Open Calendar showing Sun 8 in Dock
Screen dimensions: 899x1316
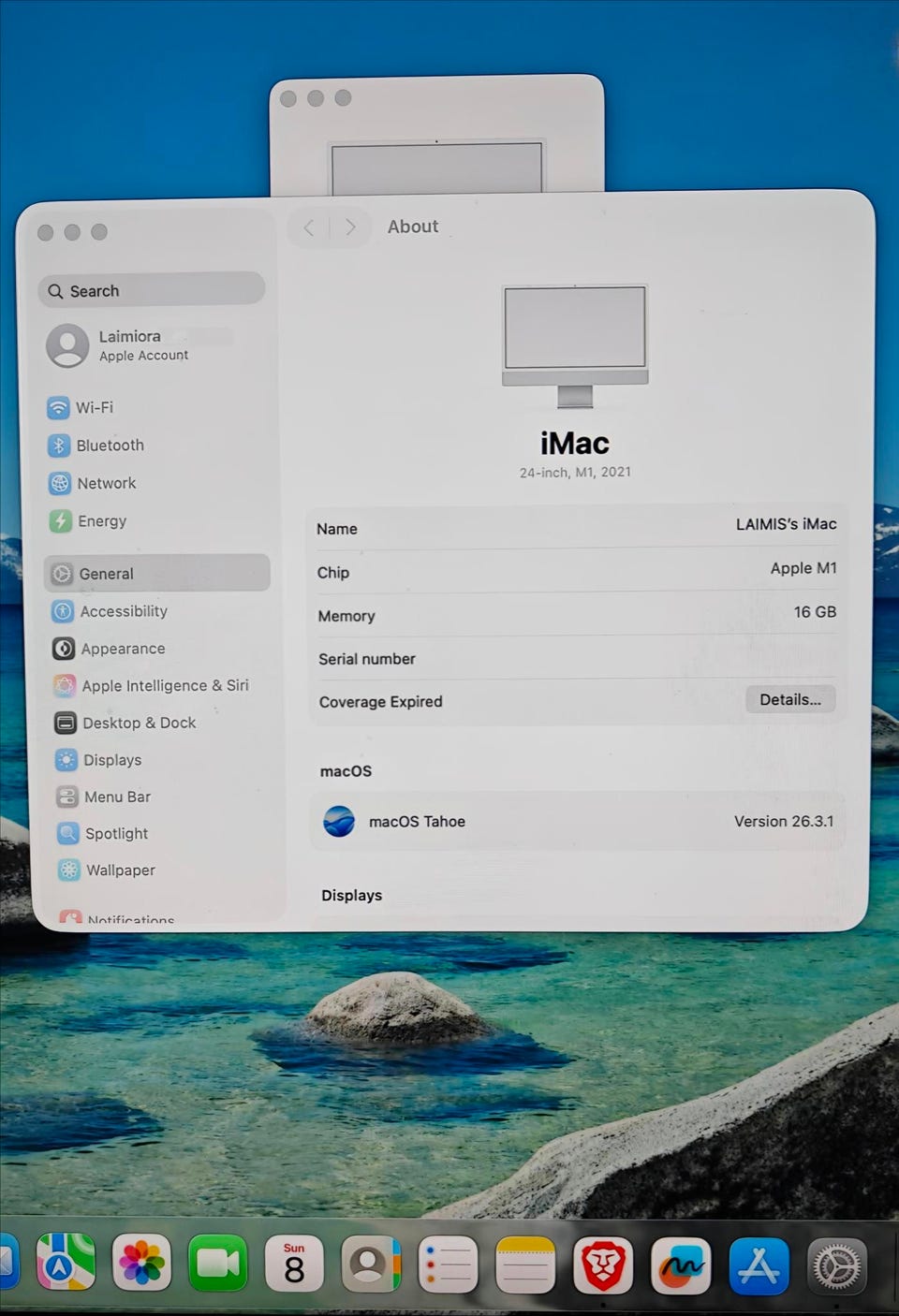point(294,1263)
